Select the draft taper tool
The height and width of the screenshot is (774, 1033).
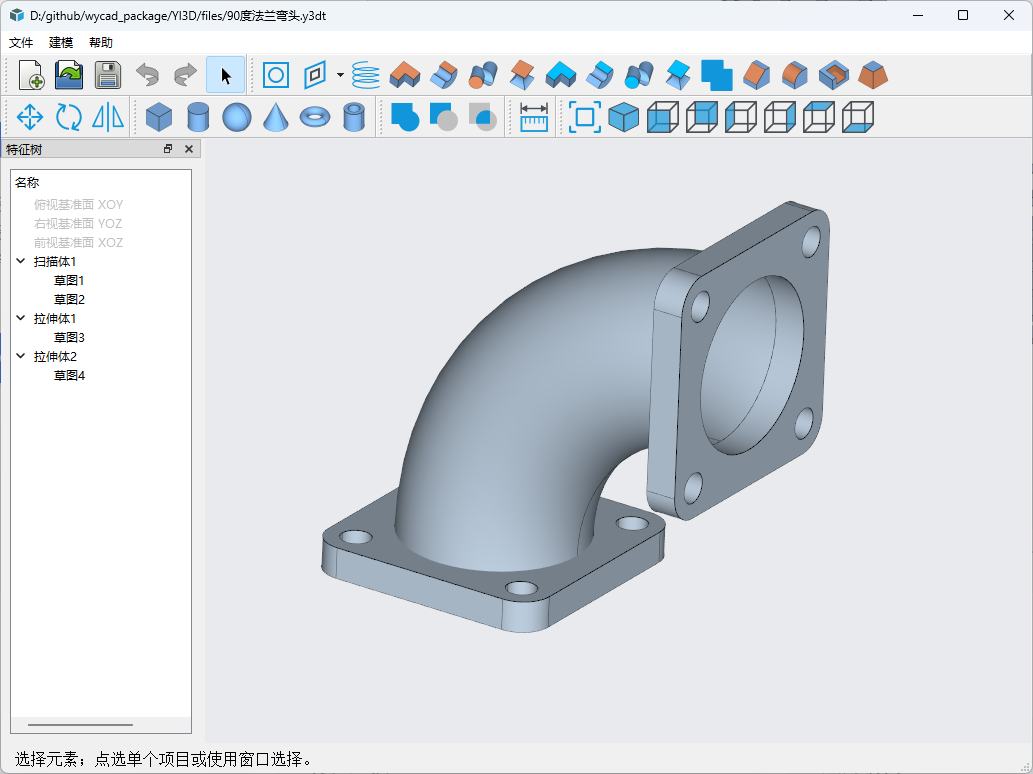click(873, 75)
